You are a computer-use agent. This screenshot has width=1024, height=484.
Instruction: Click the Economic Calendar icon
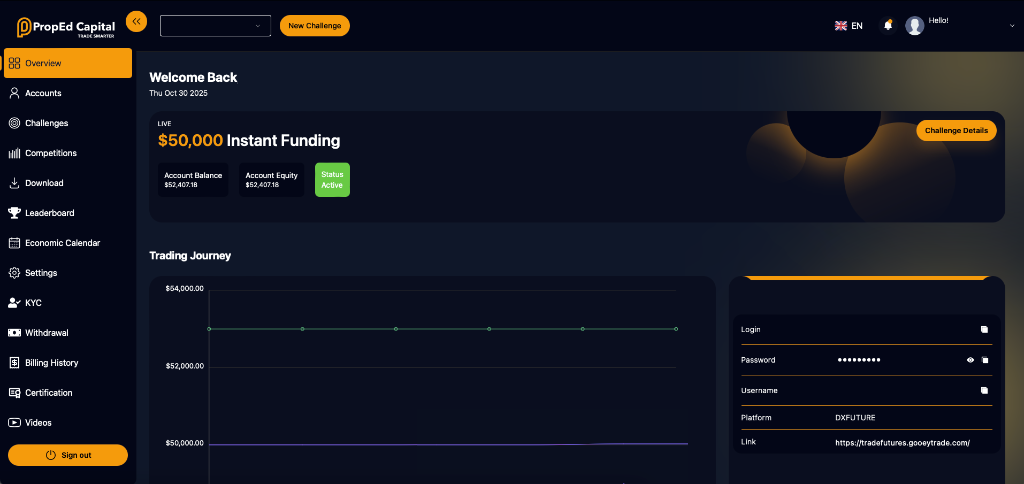(x=14, y=243)
